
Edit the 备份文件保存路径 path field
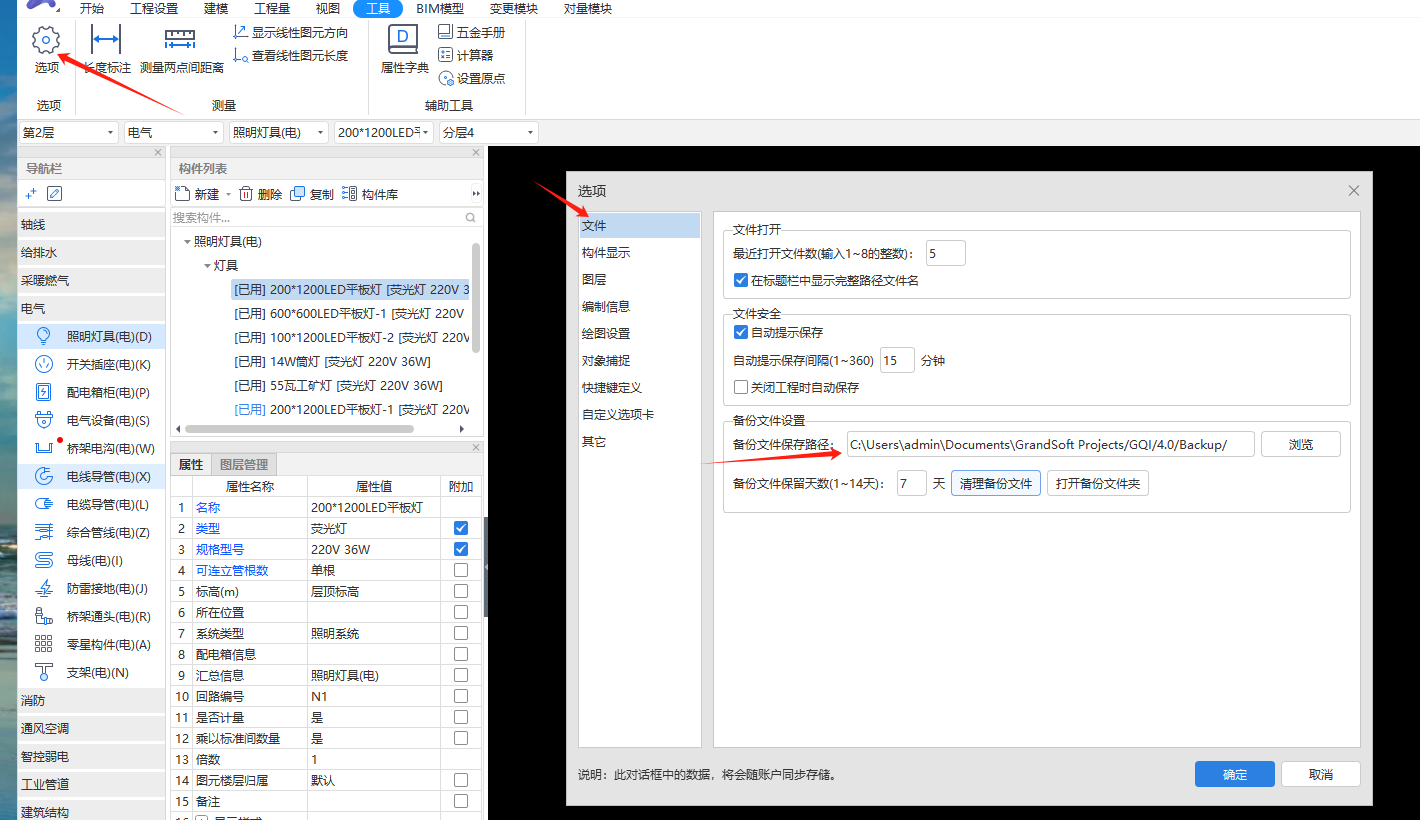click(1050, 444)
